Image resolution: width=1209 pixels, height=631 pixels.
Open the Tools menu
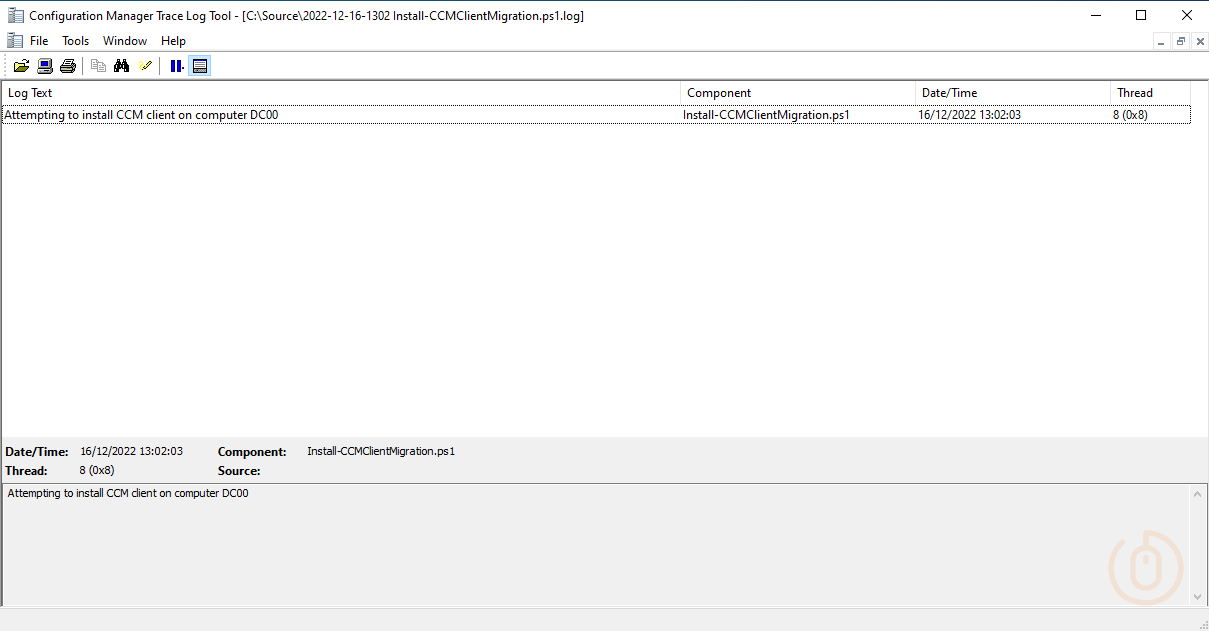(x=76, y=41)
